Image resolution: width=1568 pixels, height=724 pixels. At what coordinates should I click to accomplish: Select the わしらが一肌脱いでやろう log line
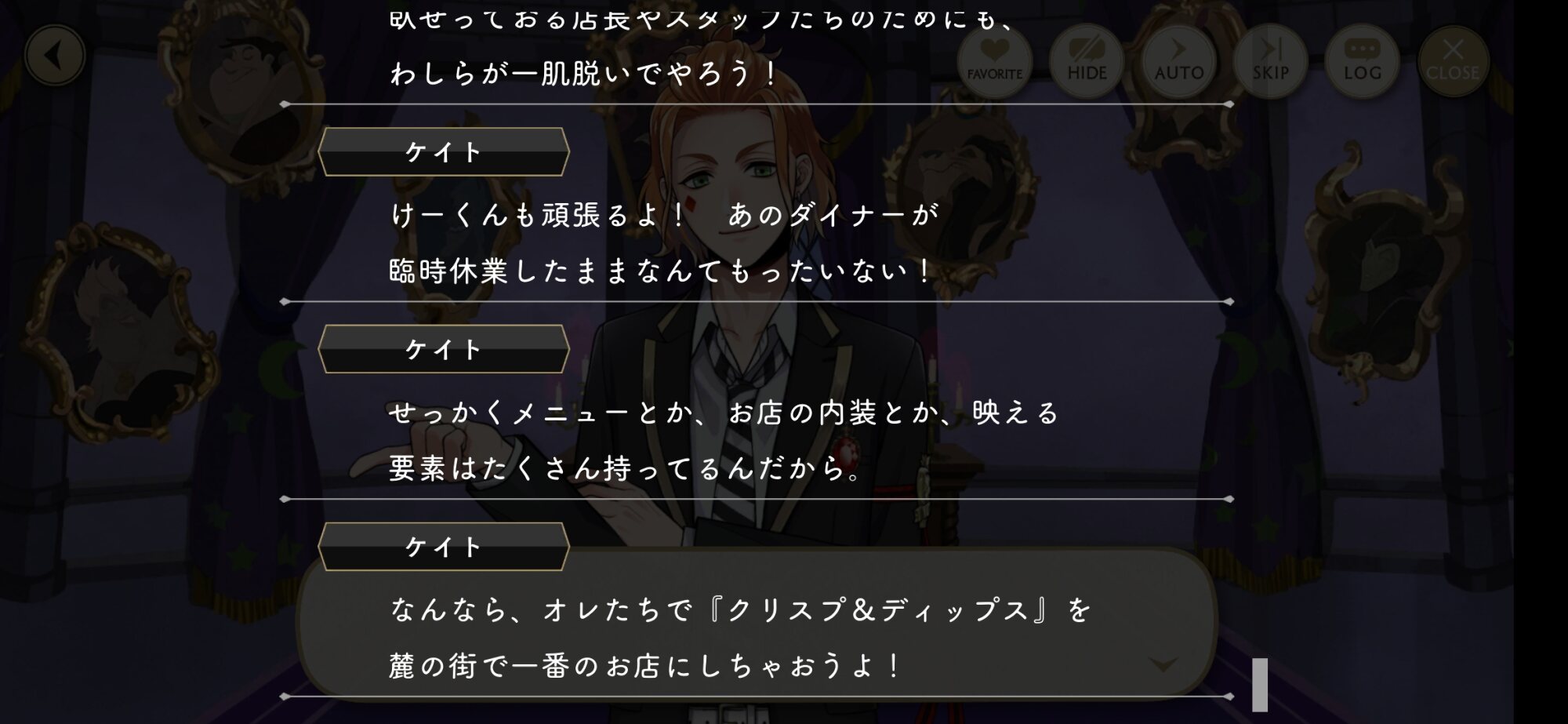pos(584,75)
